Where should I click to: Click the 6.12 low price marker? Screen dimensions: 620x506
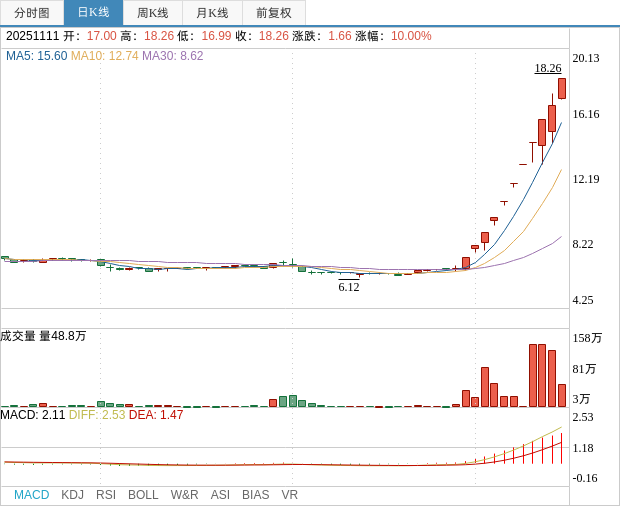349,287
